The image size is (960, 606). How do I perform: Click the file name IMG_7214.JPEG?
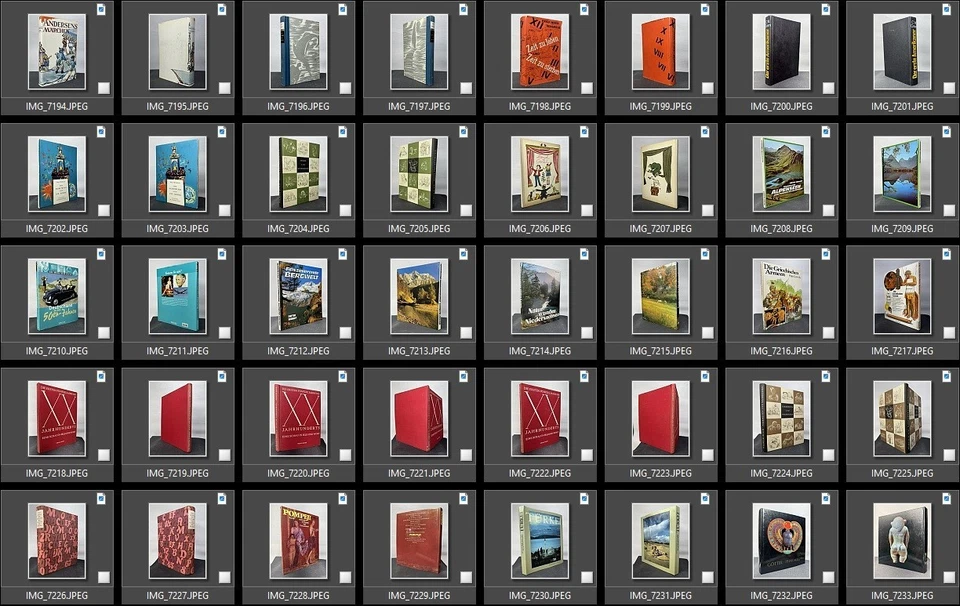coord(540,351)
